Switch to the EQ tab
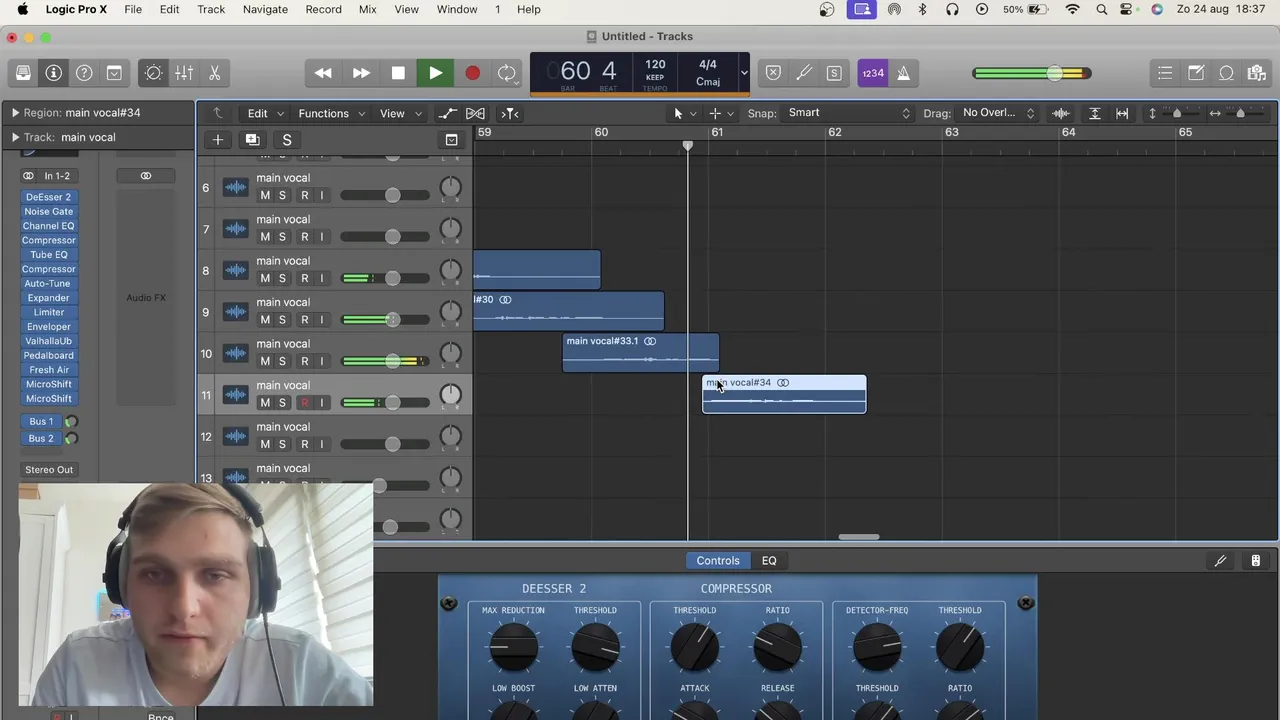Screen dimensions: 1280x720 (x=769, y=561)
